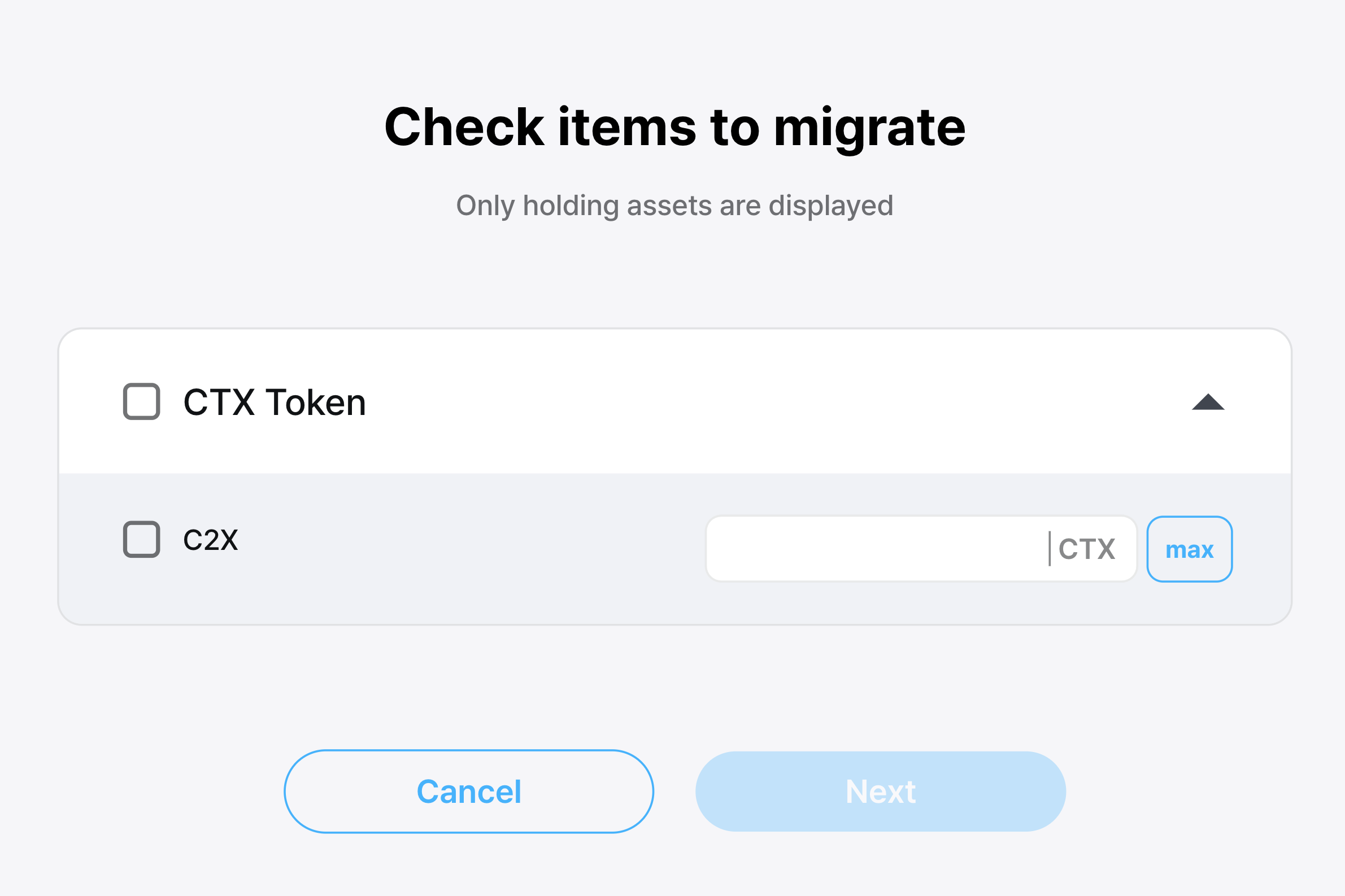This screenshot has width=1345, height=896.
Task: Click the word "holding" in the subtitle
Action: click(x=571, y=206)
